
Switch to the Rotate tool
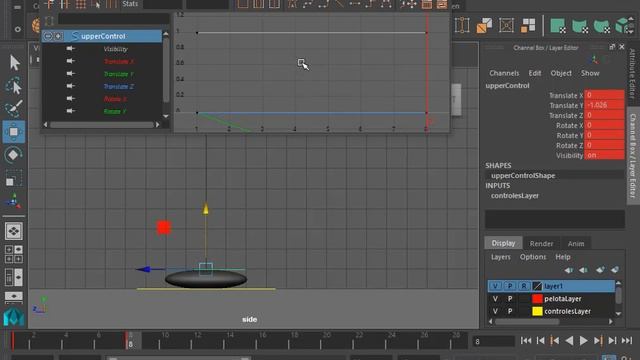[14, 155]
